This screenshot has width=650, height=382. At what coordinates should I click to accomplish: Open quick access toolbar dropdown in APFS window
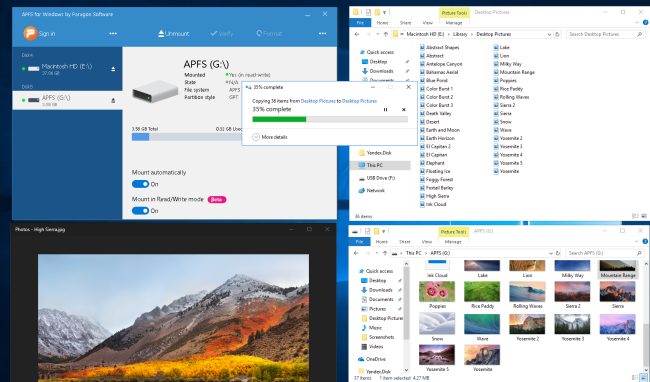click(384, 231)
